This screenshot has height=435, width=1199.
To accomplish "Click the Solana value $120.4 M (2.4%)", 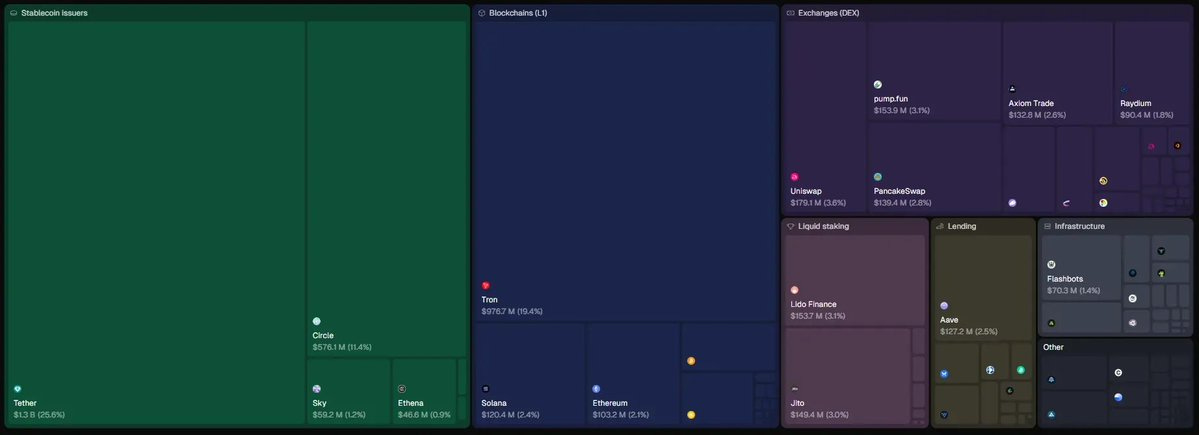I will click(510, 415).
